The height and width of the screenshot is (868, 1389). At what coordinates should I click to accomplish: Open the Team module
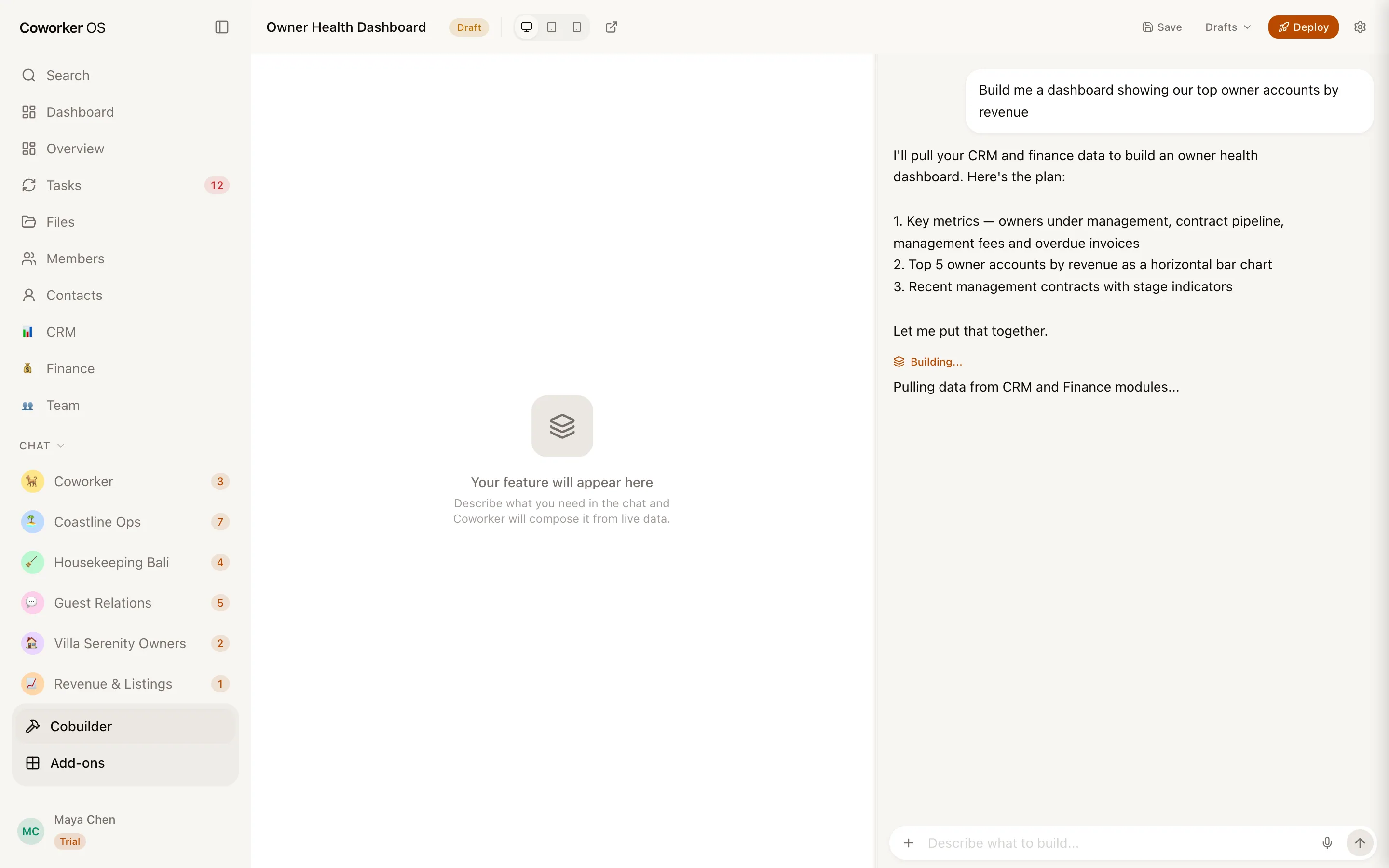[x=125, y=405]
